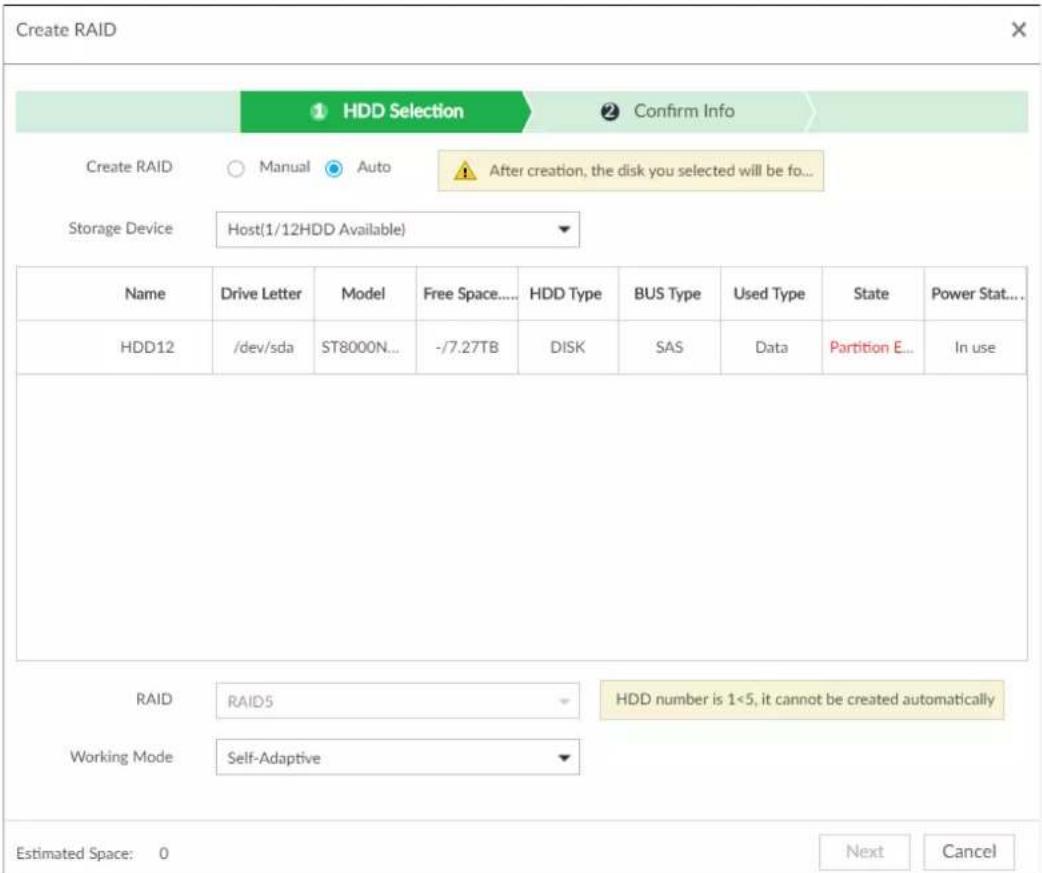Image resolution: width=1042 pixels, height=873 pixels.
Task: Click the Data used type cell
Action: (772, 347)
